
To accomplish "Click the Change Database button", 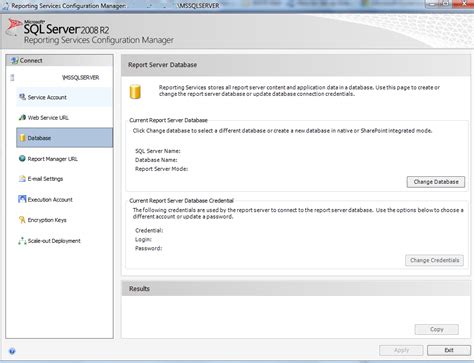I will pos(436,182).
